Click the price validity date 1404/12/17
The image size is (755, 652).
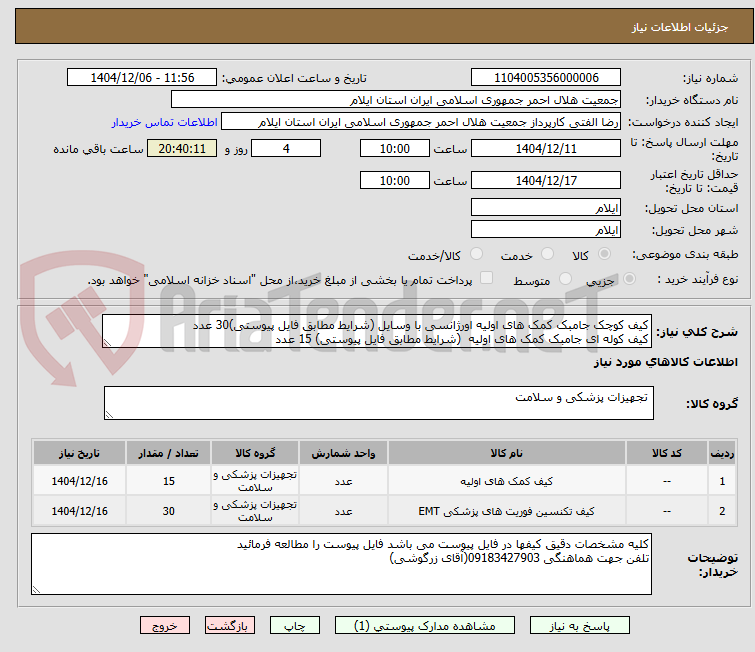tap(546, 180)
